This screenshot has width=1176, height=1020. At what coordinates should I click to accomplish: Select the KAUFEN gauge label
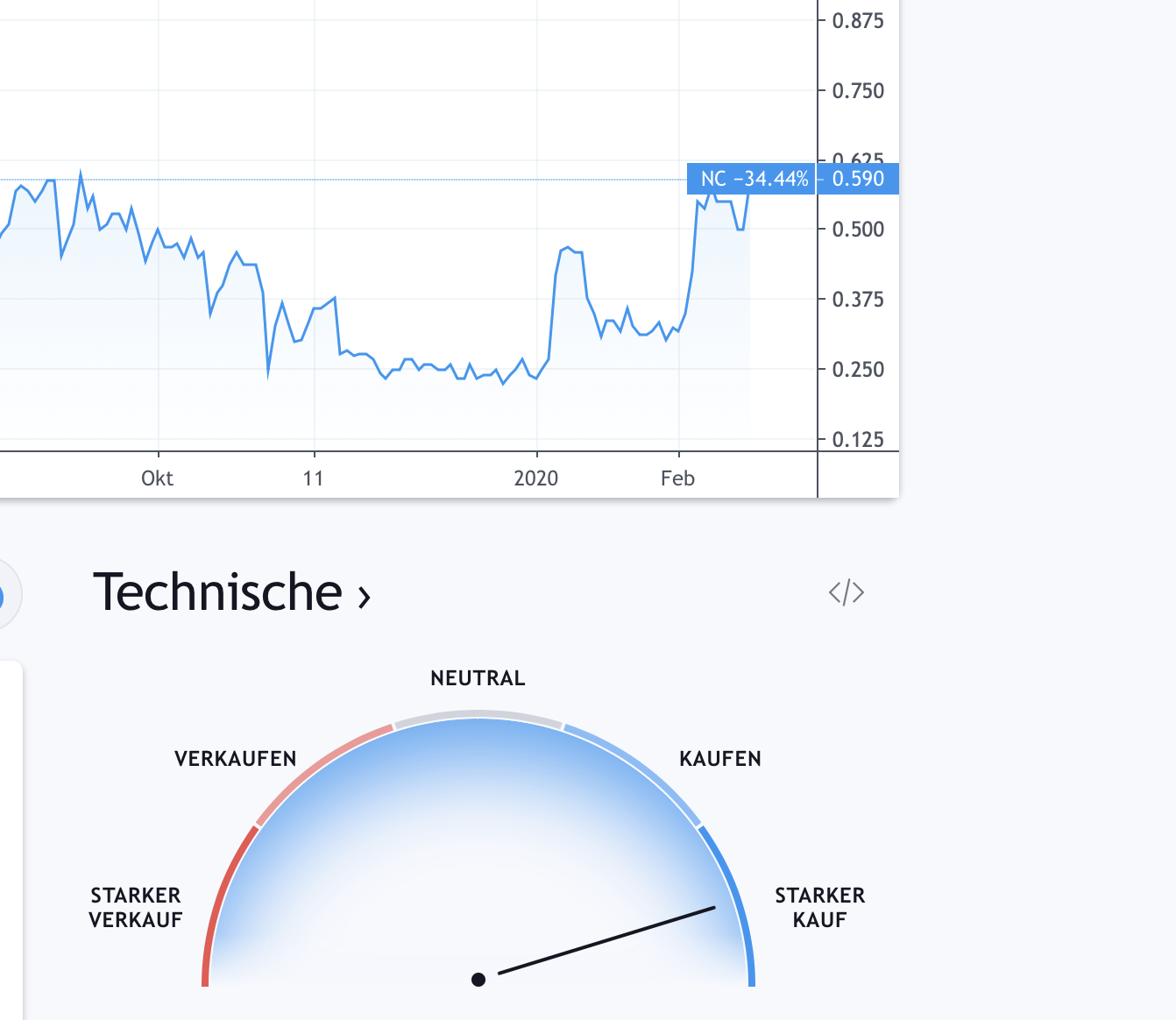(719, 758)
